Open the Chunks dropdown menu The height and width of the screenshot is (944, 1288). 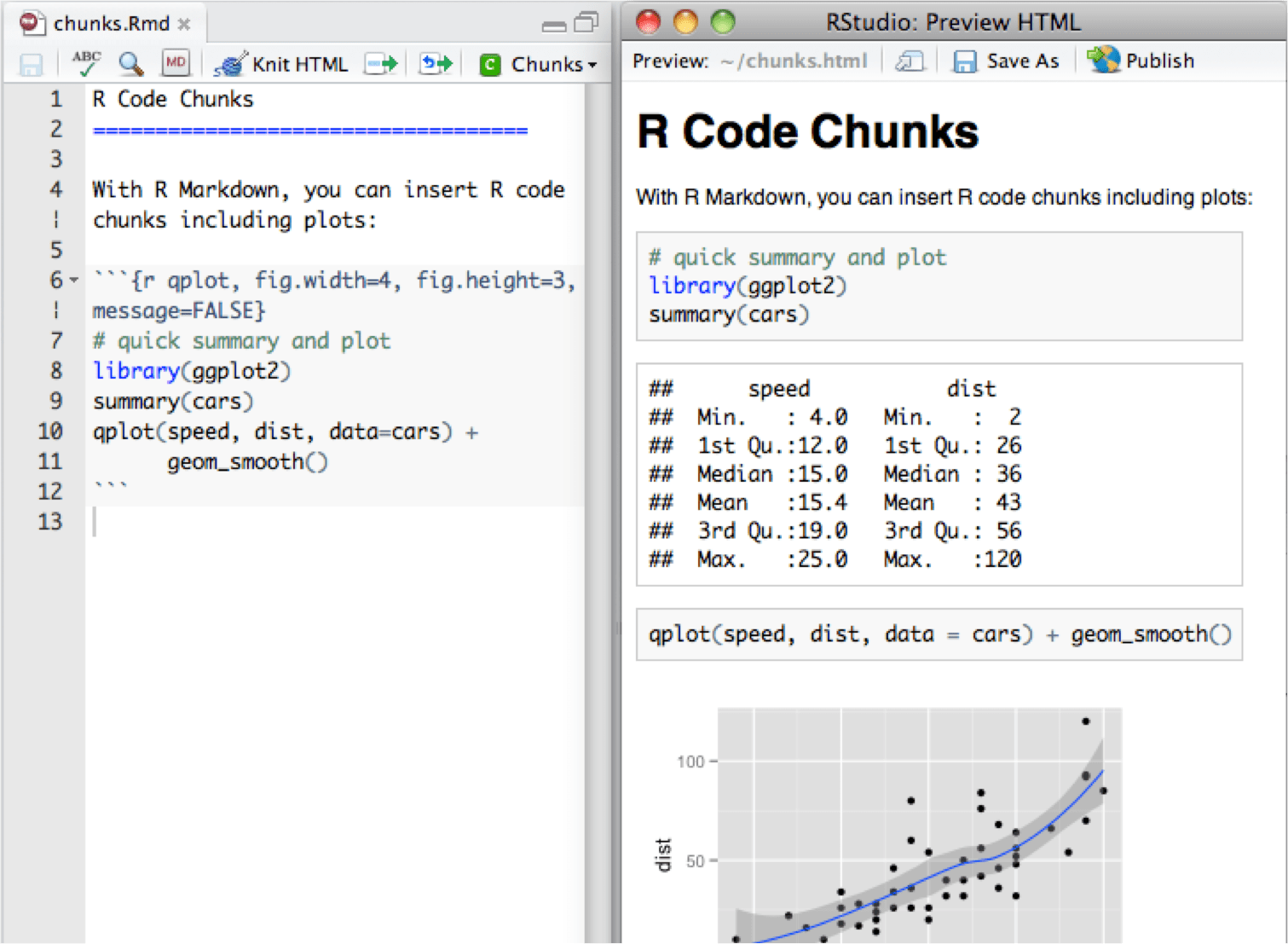pos(537,63)
